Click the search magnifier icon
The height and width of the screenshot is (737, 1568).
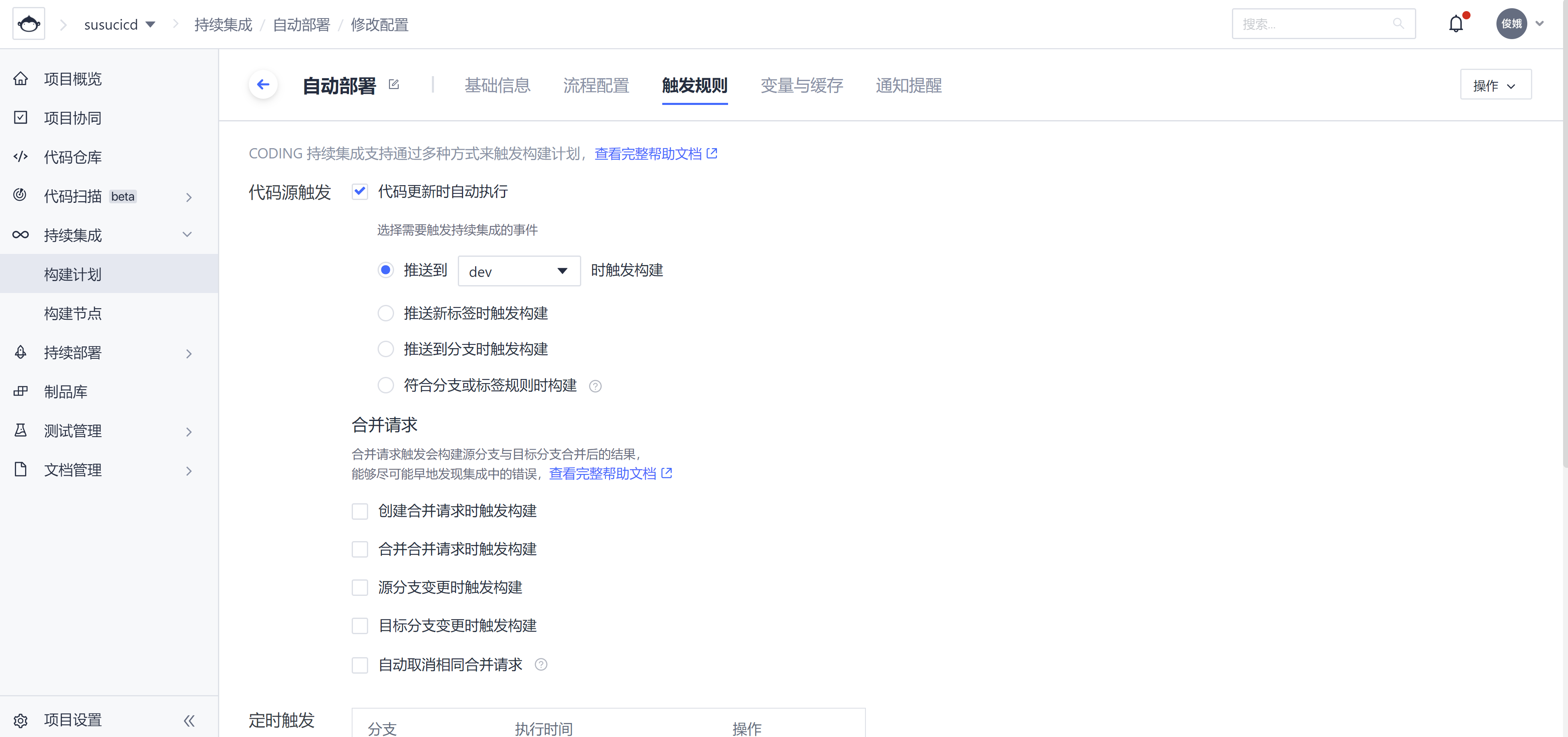(x=1398, y=24)
